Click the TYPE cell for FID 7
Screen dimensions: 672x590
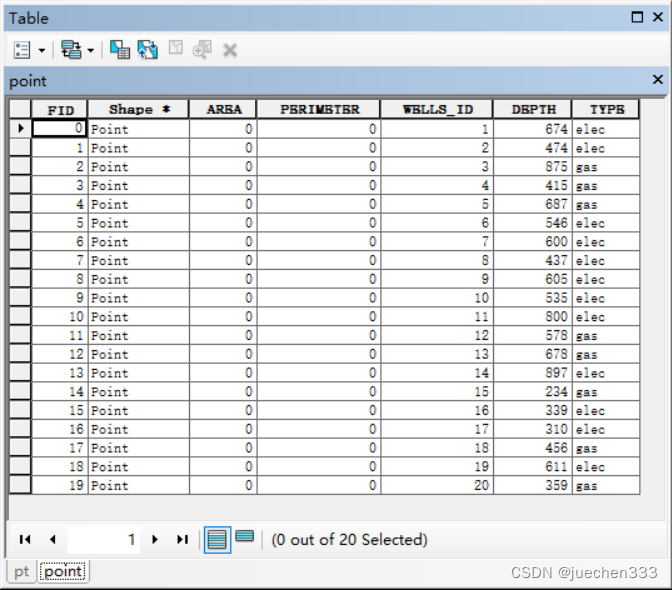pos(606,261)
